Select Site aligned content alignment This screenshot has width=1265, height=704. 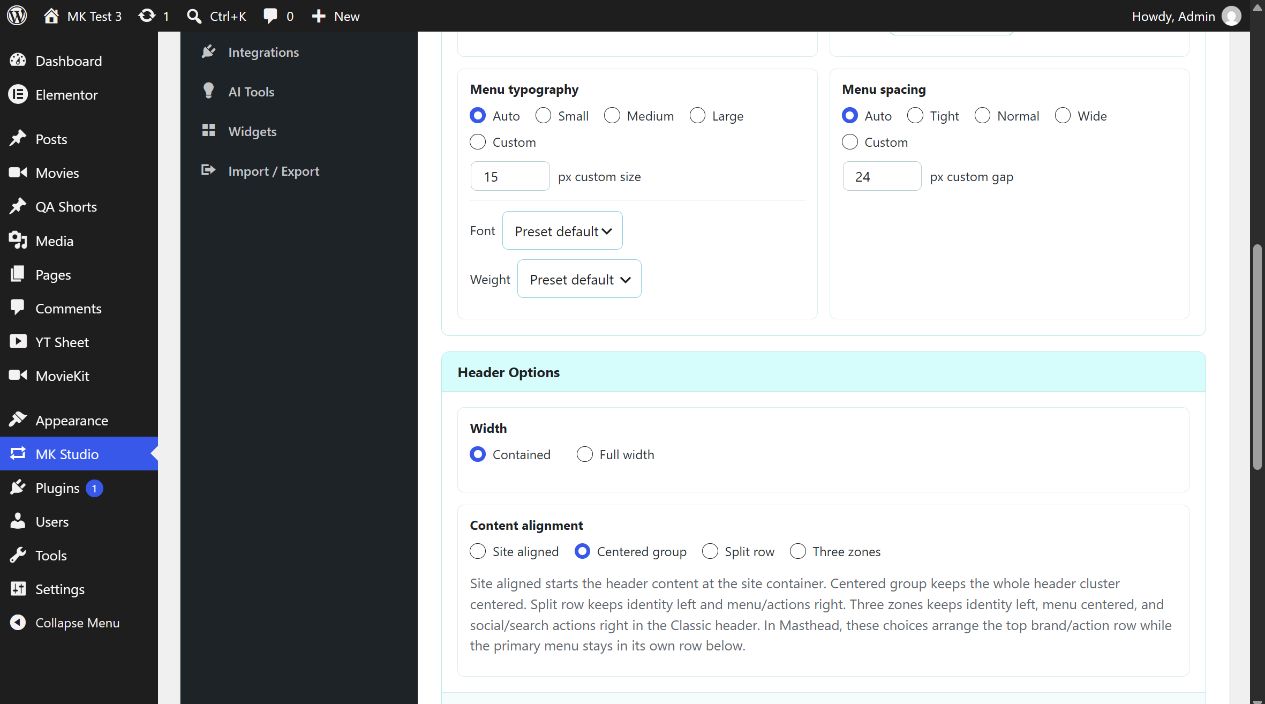pyautogui.click(x=478, y=551)
